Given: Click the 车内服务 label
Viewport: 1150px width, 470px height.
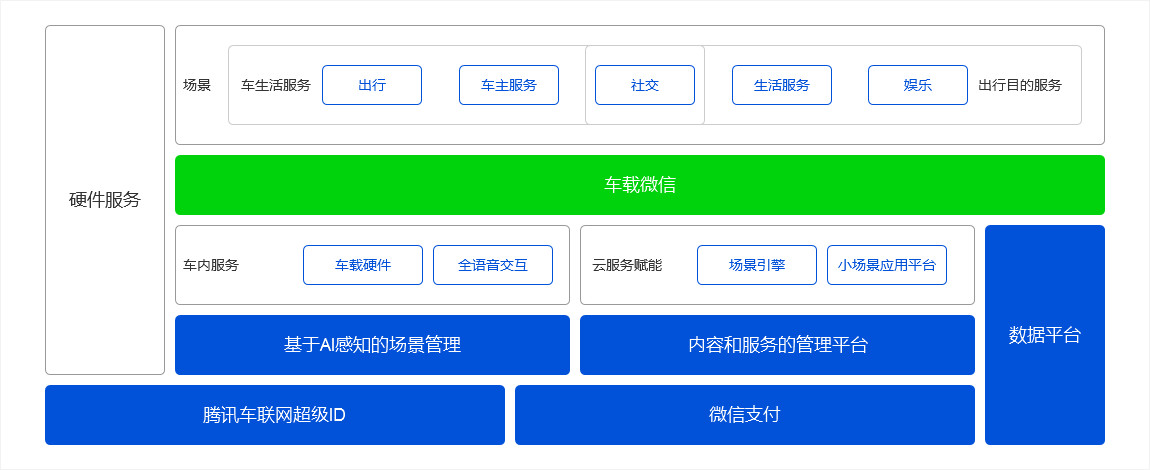Looking at the screenshot, I should coord(211,265).
